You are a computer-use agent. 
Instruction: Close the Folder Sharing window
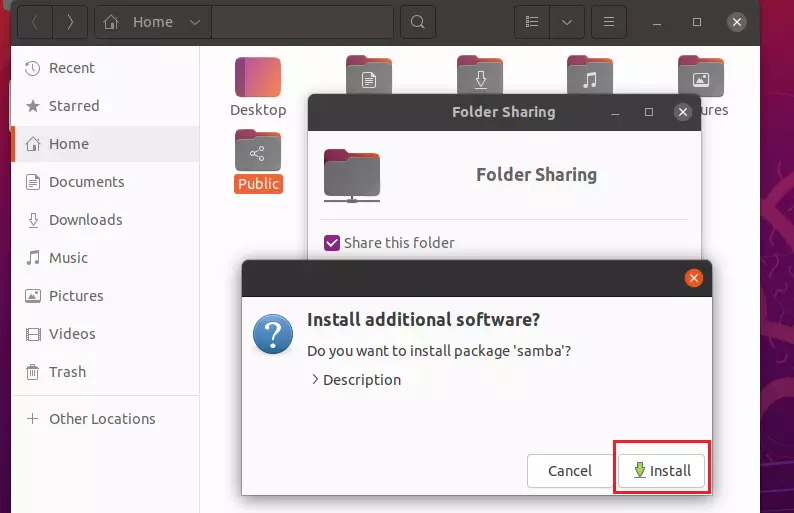pyautogui.click(x=683, y=112)
